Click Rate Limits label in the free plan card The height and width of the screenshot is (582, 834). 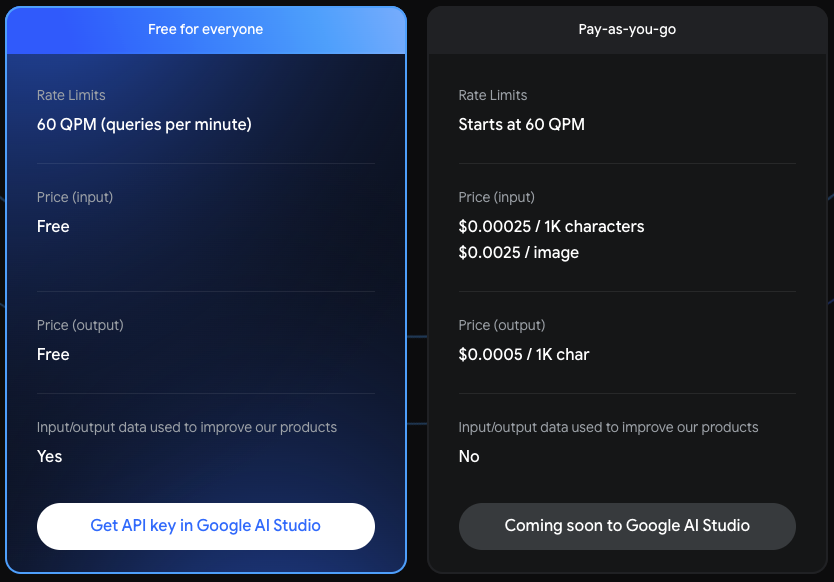(71, 96)
